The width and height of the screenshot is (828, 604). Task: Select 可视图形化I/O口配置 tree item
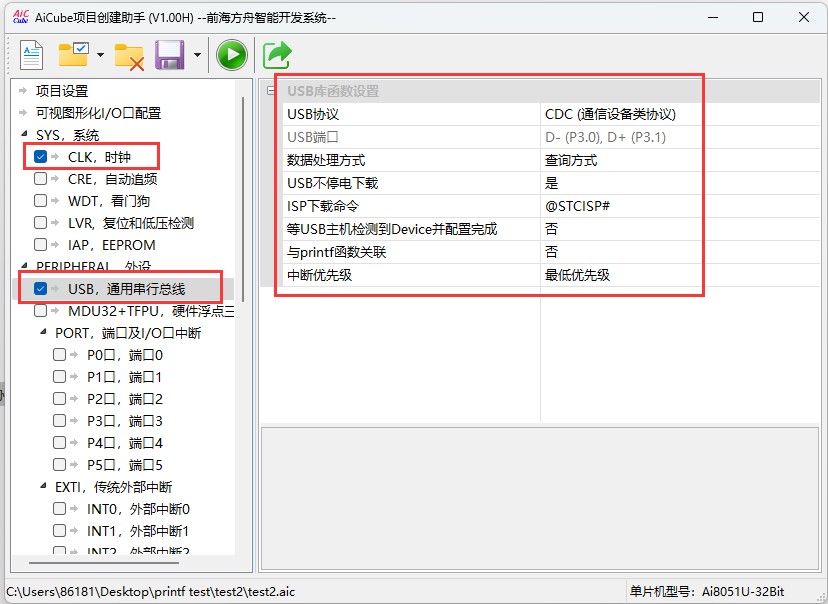click(98, 113)
